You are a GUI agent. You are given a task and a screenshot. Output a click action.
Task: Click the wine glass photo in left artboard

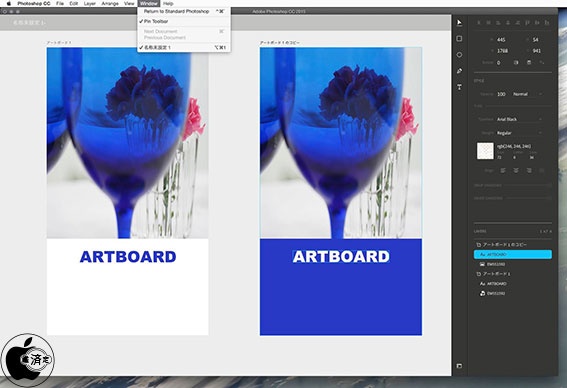click(x=127, y=143)
